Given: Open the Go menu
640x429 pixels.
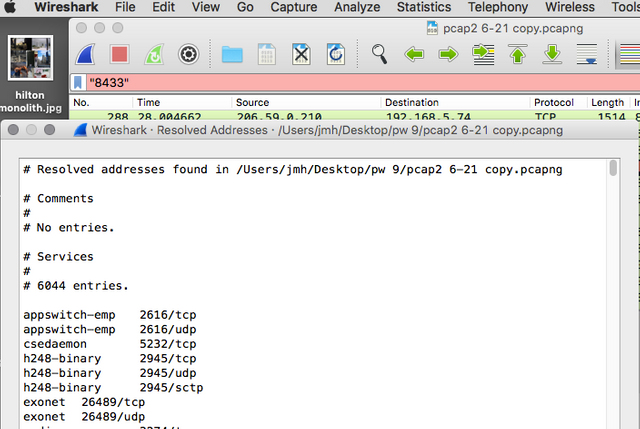Looking at the screenshot, I should click(245, 7).
